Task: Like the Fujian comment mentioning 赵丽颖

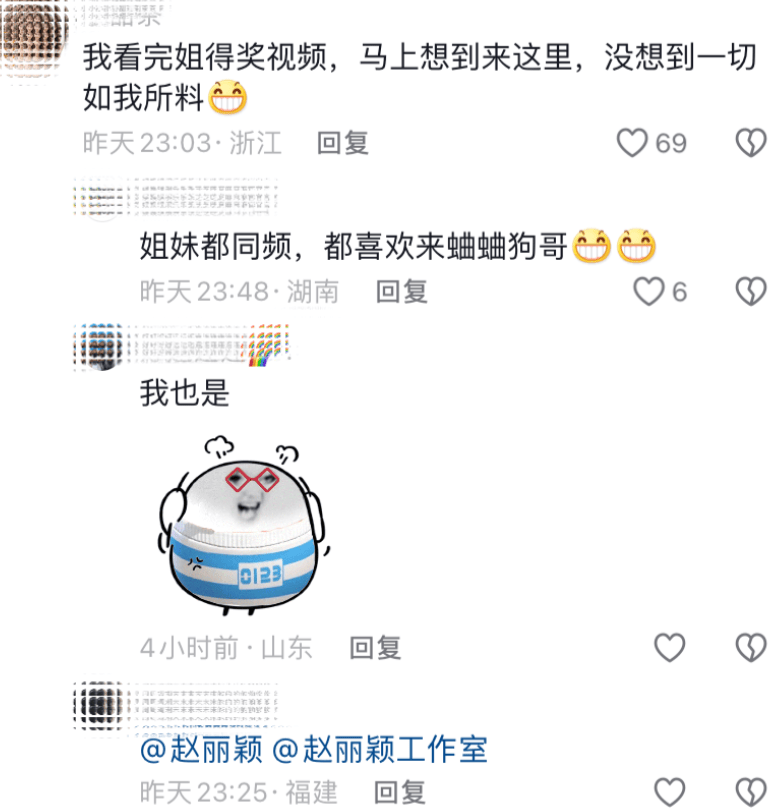Action: 670,792
